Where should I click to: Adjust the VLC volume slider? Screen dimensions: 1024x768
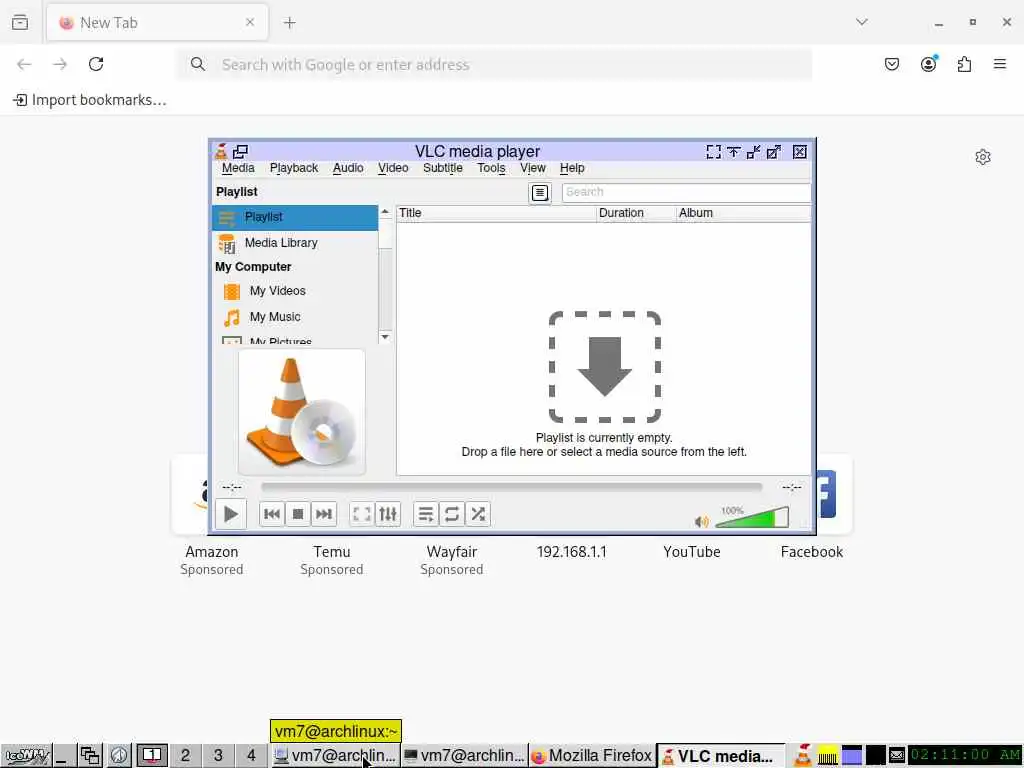(752, 517)
